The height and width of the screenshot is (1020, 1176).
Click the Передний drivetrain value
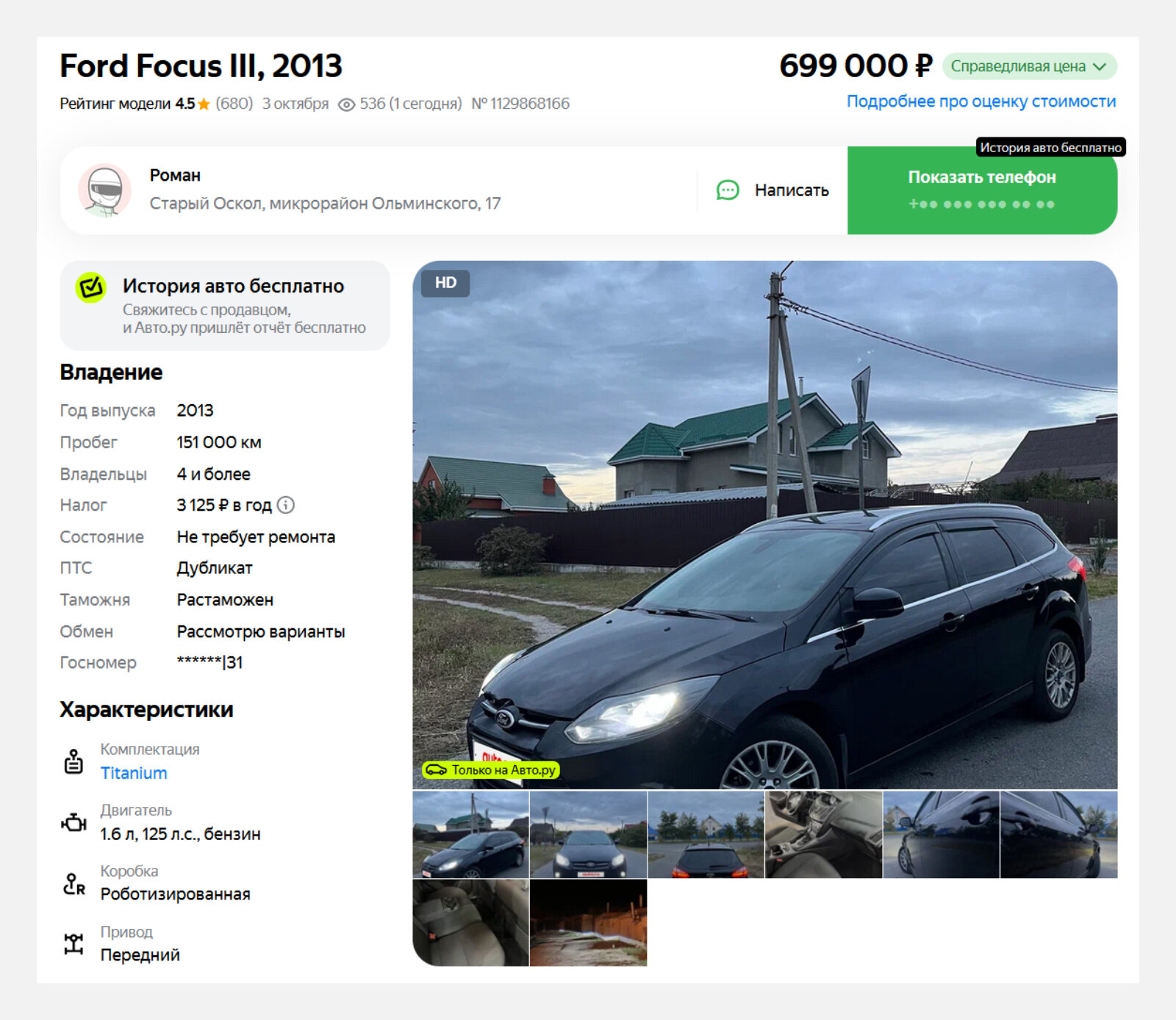click(x=140, y=955)
